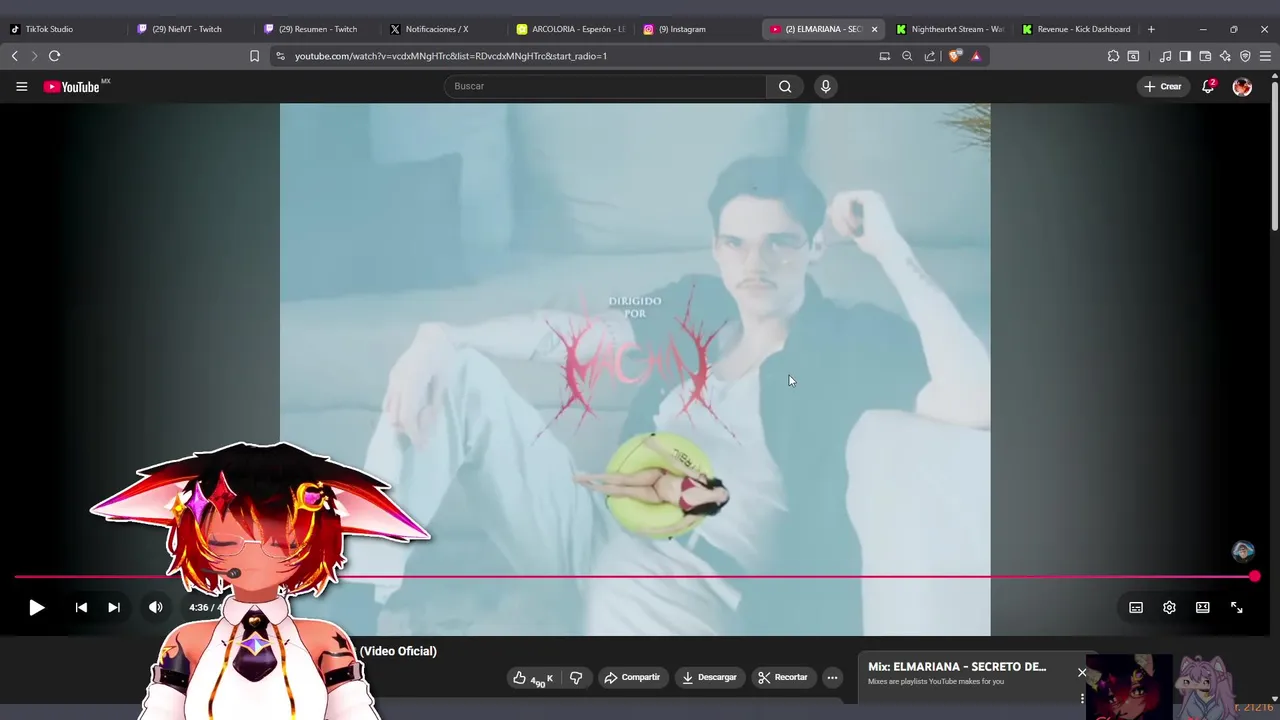Image resolution: width=1280 pixels, height=720 pixels.
Task: Open the ELMARIANA - SECRETO DE mix title
Action: click(x=957, y=666)
